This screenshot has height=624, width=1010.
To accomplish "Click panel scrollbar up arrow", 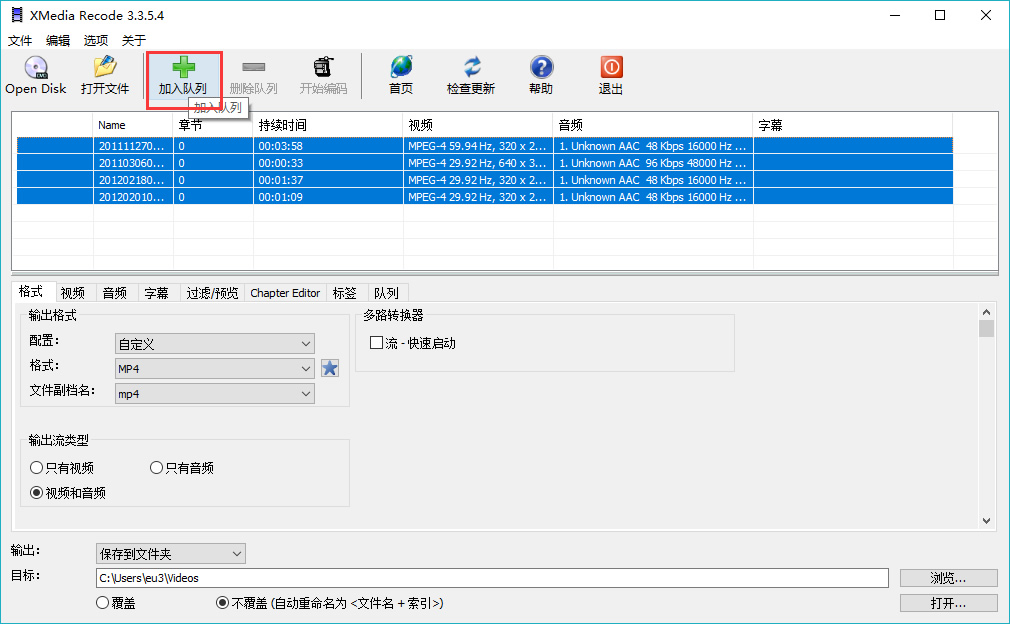I will click(986, 312).
